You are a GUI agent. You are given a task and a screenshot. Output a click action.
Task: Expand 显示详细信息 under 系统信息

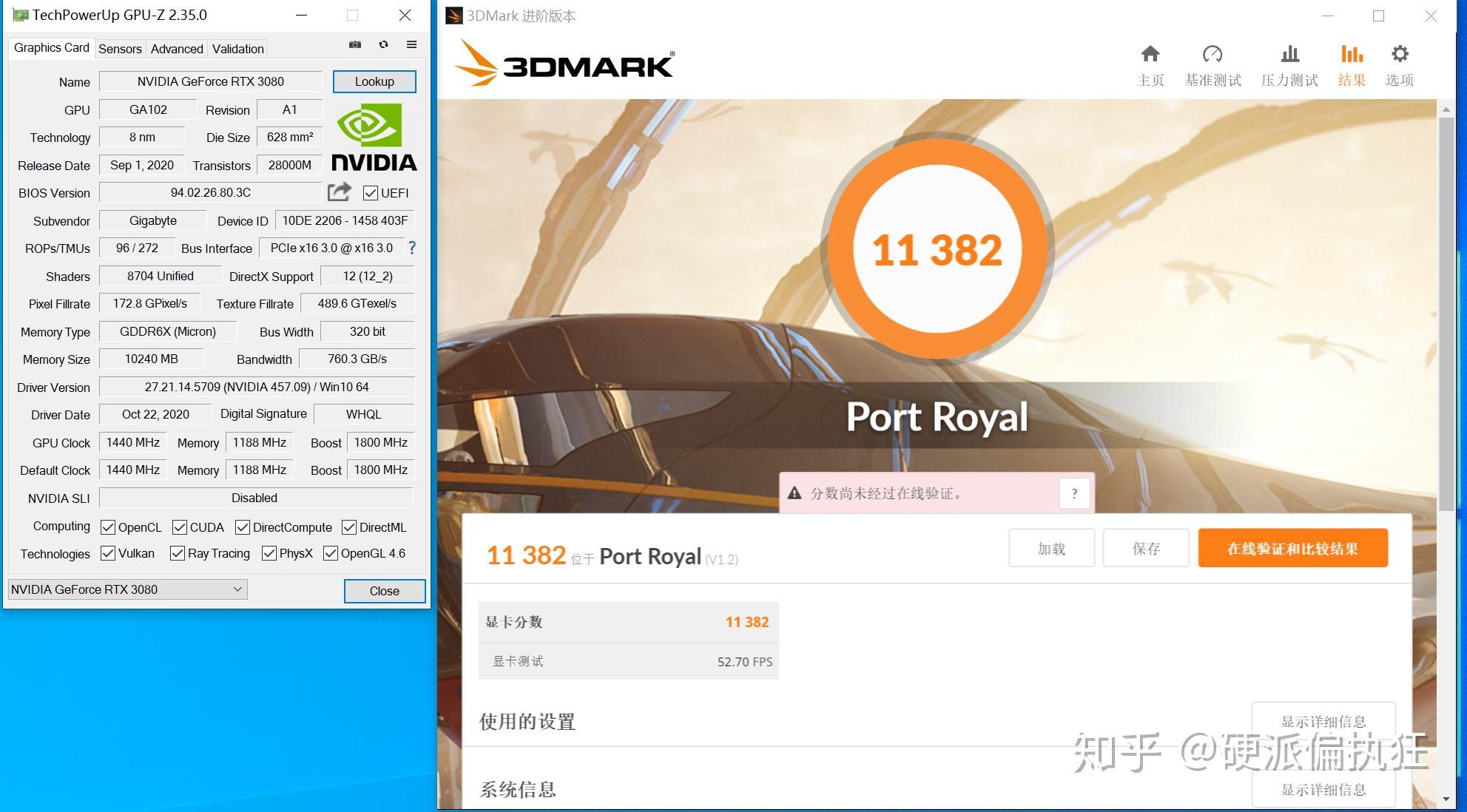point(1323,790)
